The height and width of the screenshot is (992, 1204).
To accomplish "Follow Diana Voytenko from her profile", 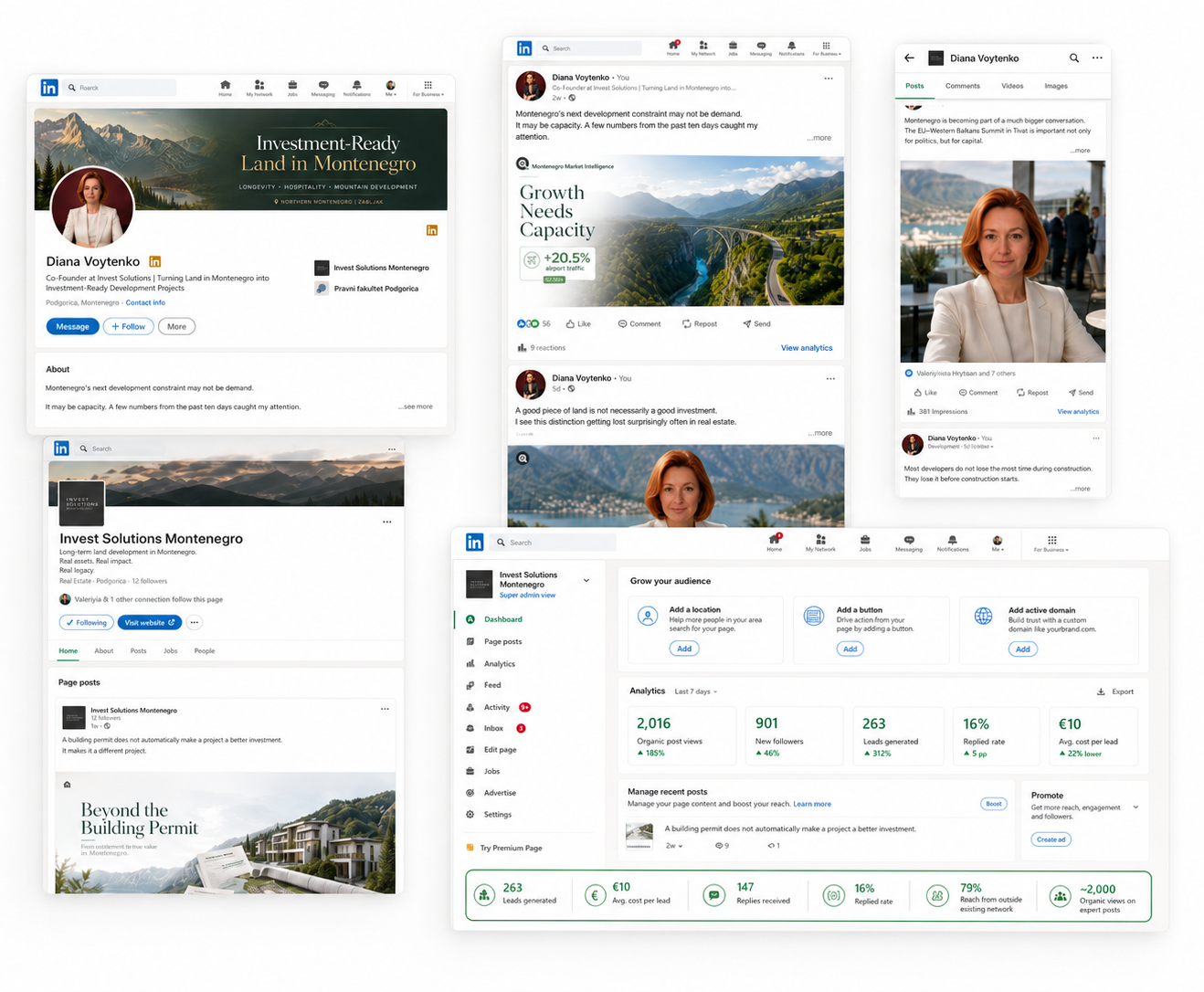I will coord(128,326).
